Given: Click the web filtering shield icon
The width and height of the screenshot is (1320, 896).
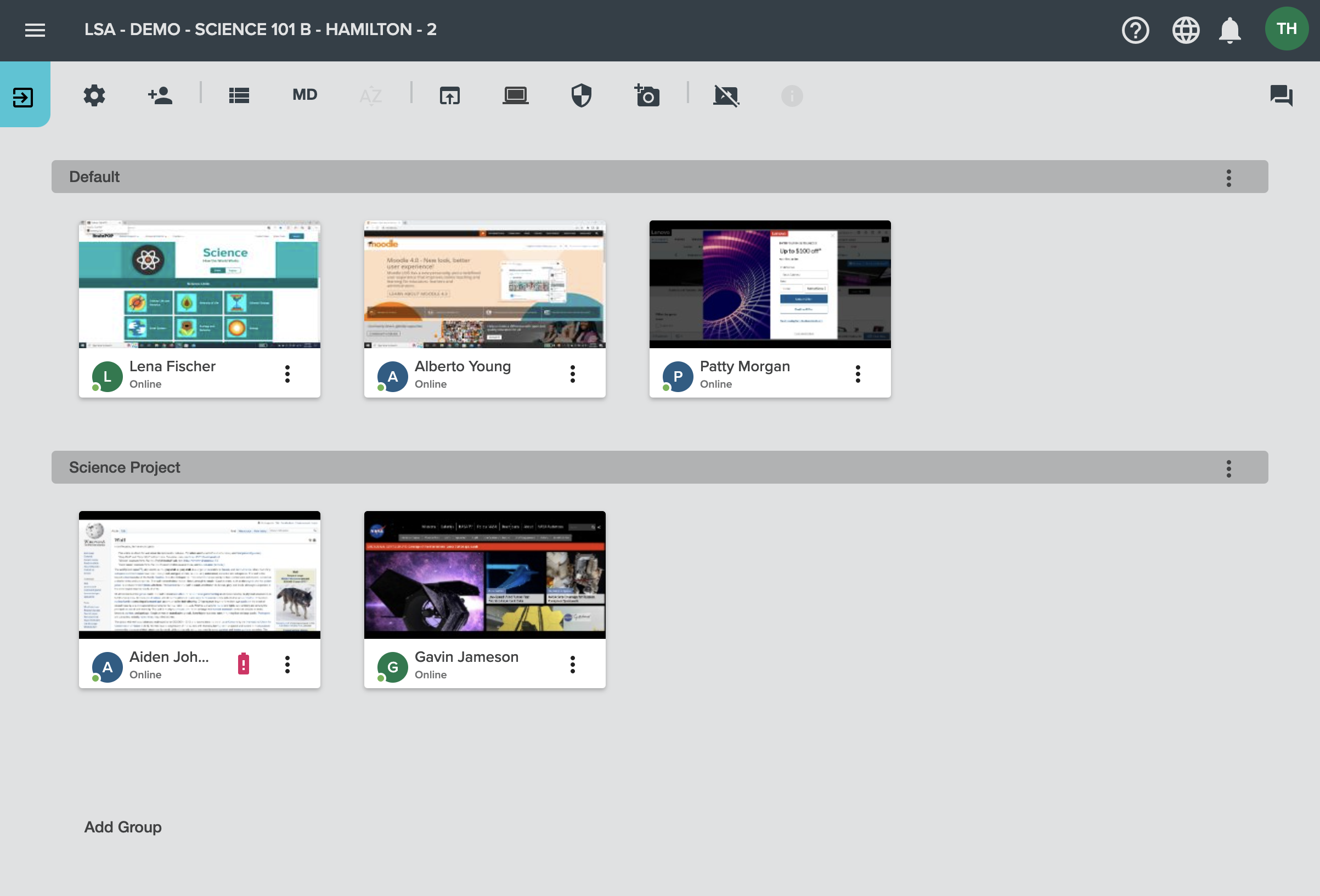Looking at the screenshot, I should click(x=581, y=95).
